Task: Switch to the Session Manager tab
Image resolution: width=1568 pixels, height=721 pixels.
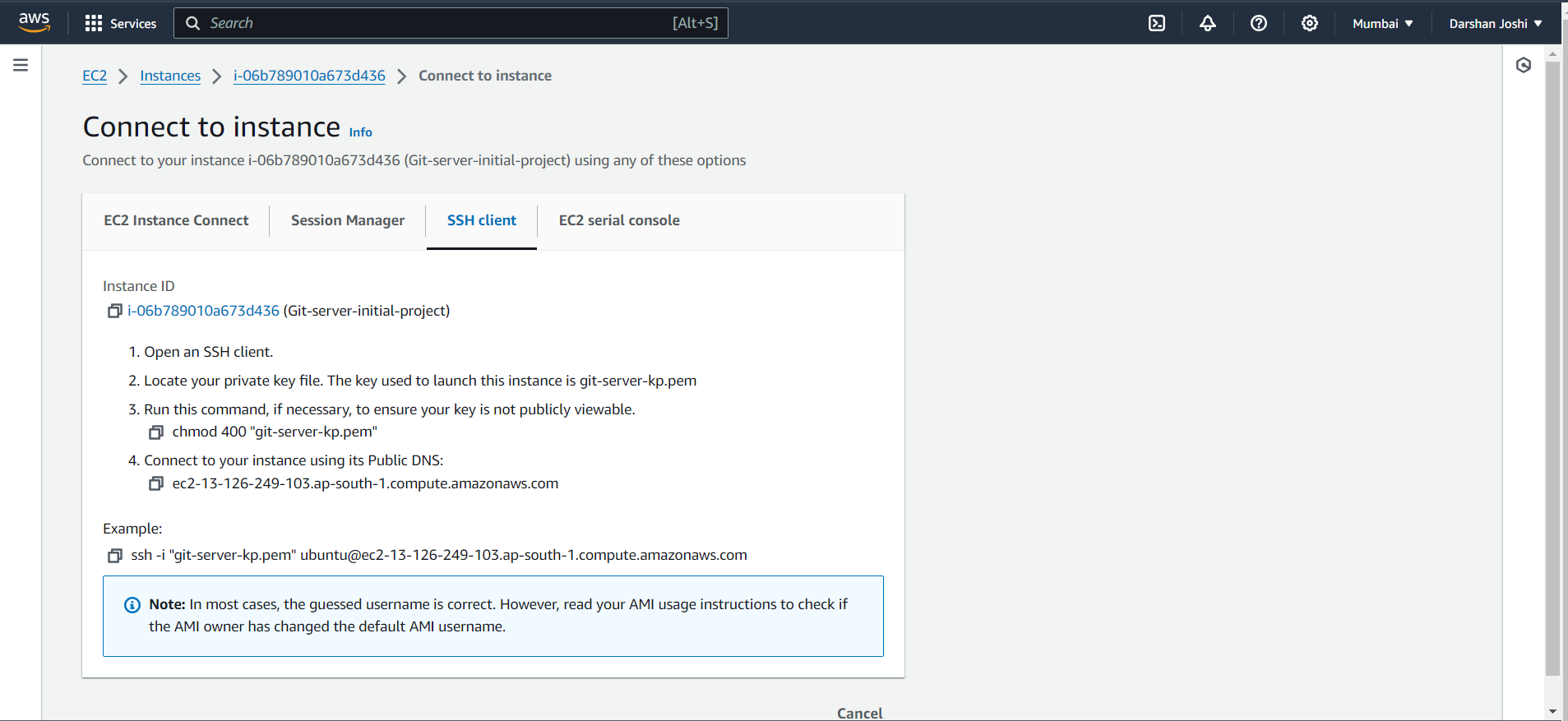Action: 348,220
